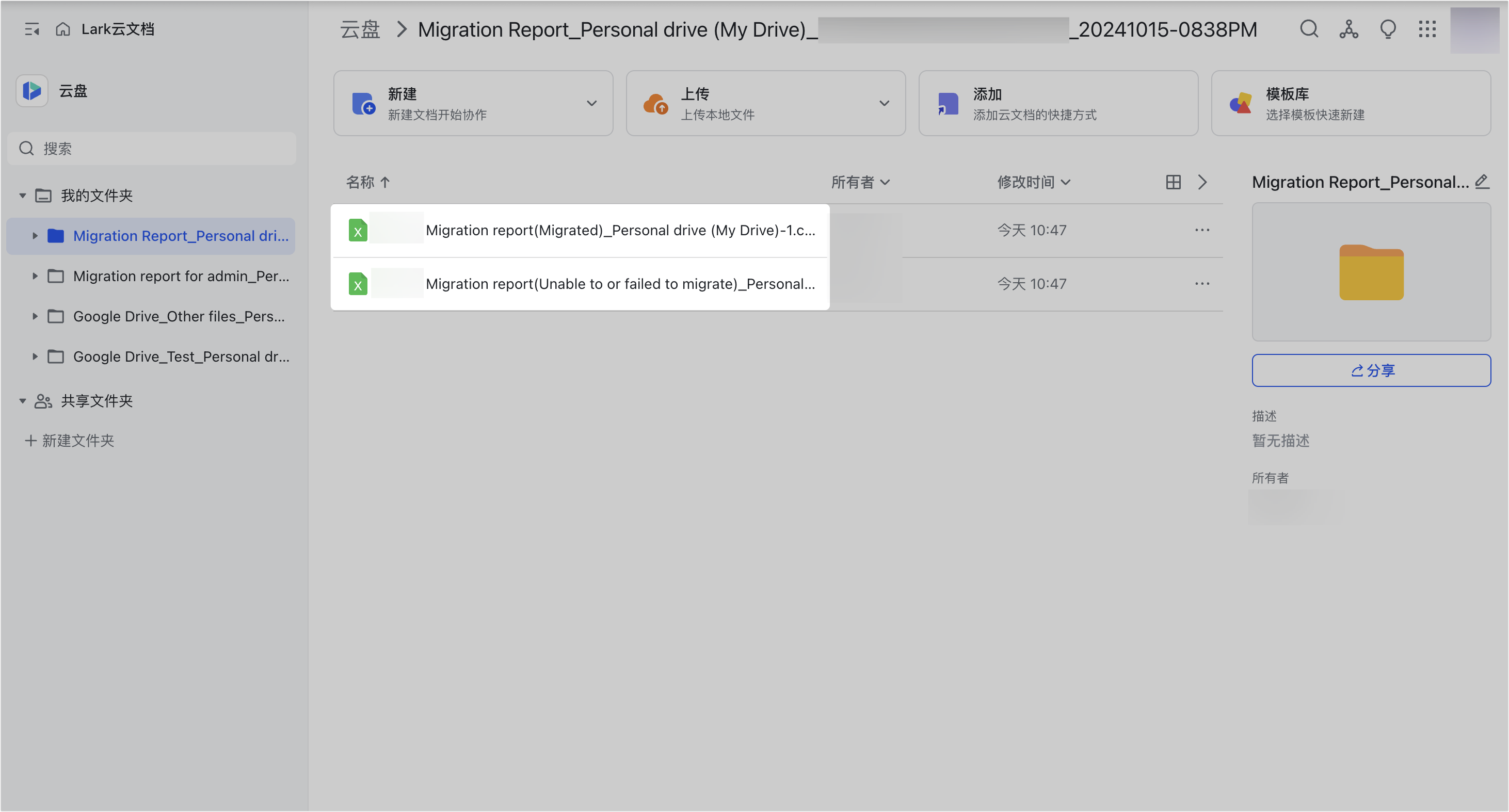Click the 新建 document creation icon
Image resolution: width=1509 pixels, height=812 pixels.
363,103
